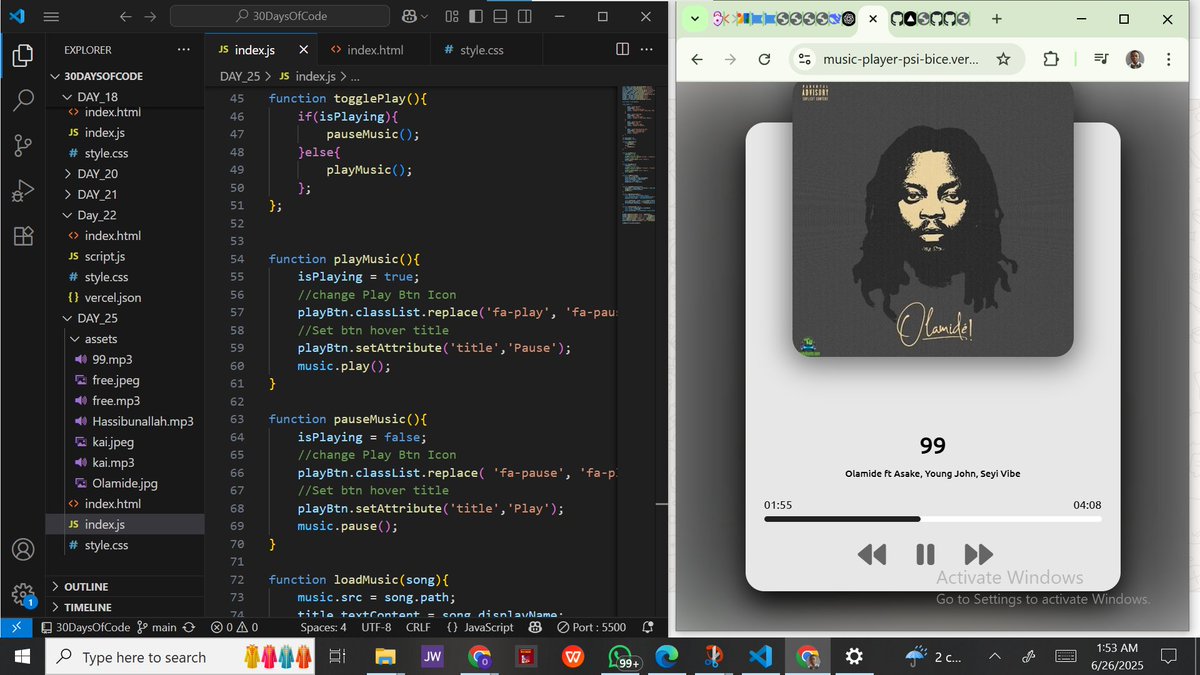Screen dimensions: 1200x675
Task: Open the customize layout control
Action: pyautogui.click(x=452, y=17)
